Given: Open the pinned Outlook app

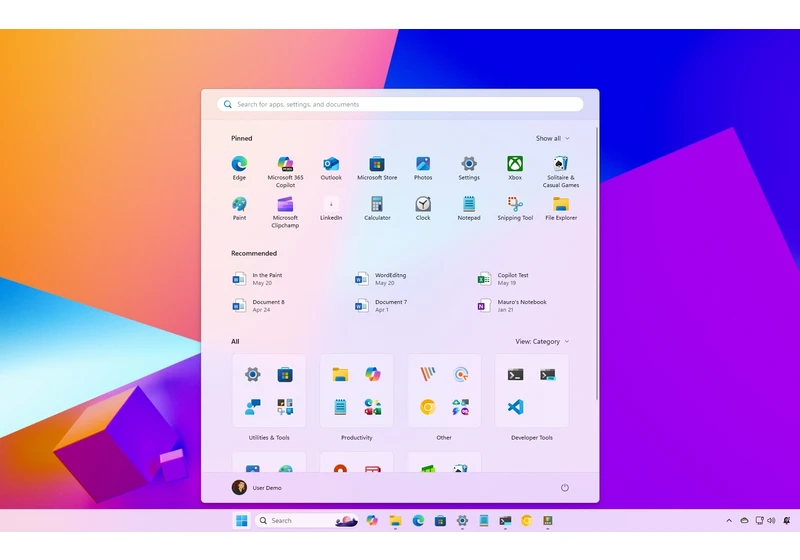Looking at the screenshot, I should point(331,168).
